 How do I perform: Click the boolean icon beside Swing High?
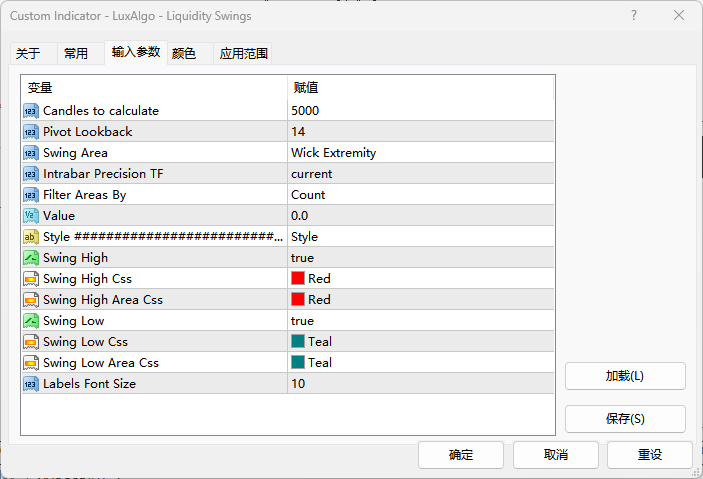pyautogui.click(x=30, y=258)
